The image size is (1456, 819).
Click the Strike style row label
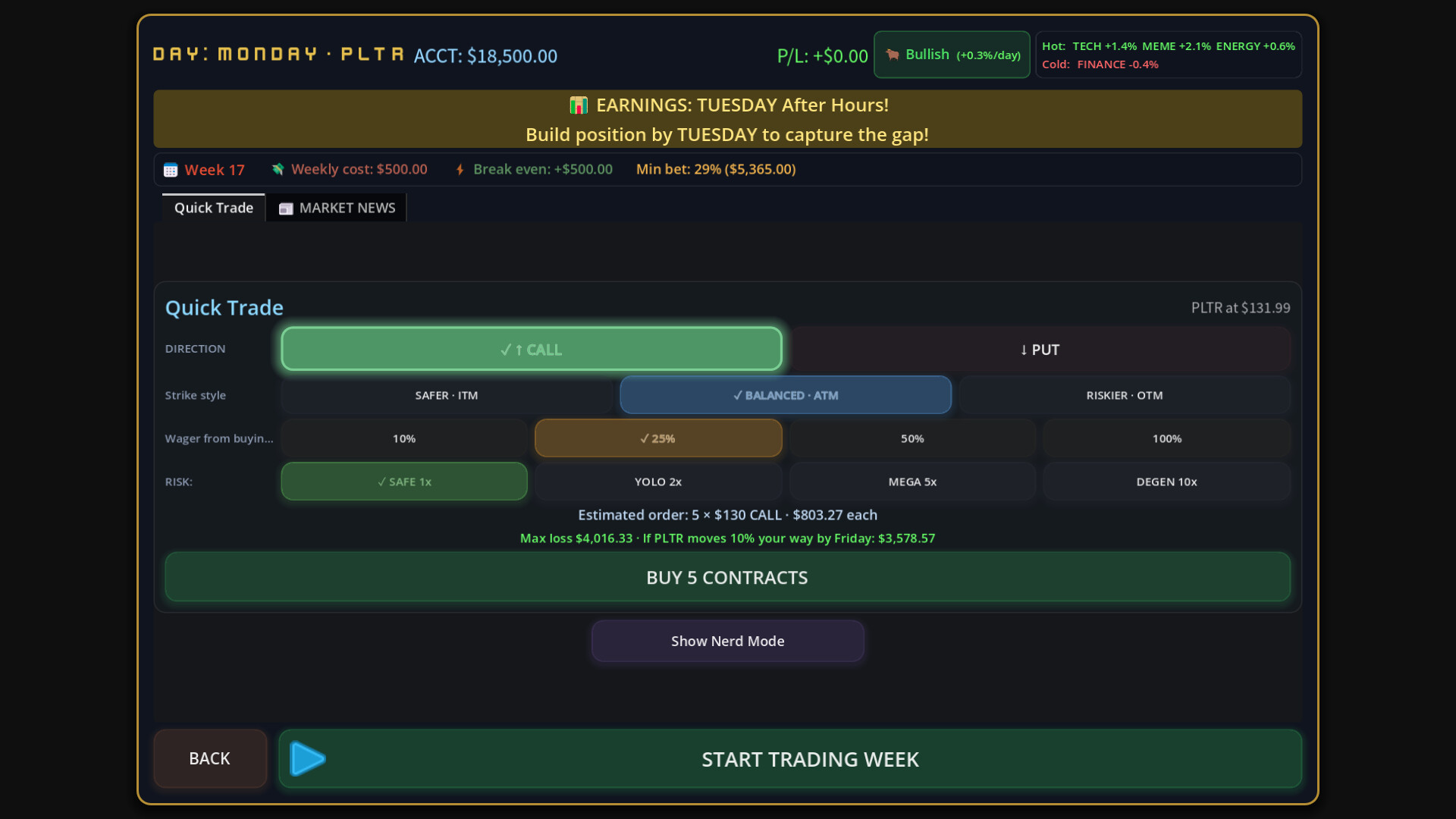point(196,395)
